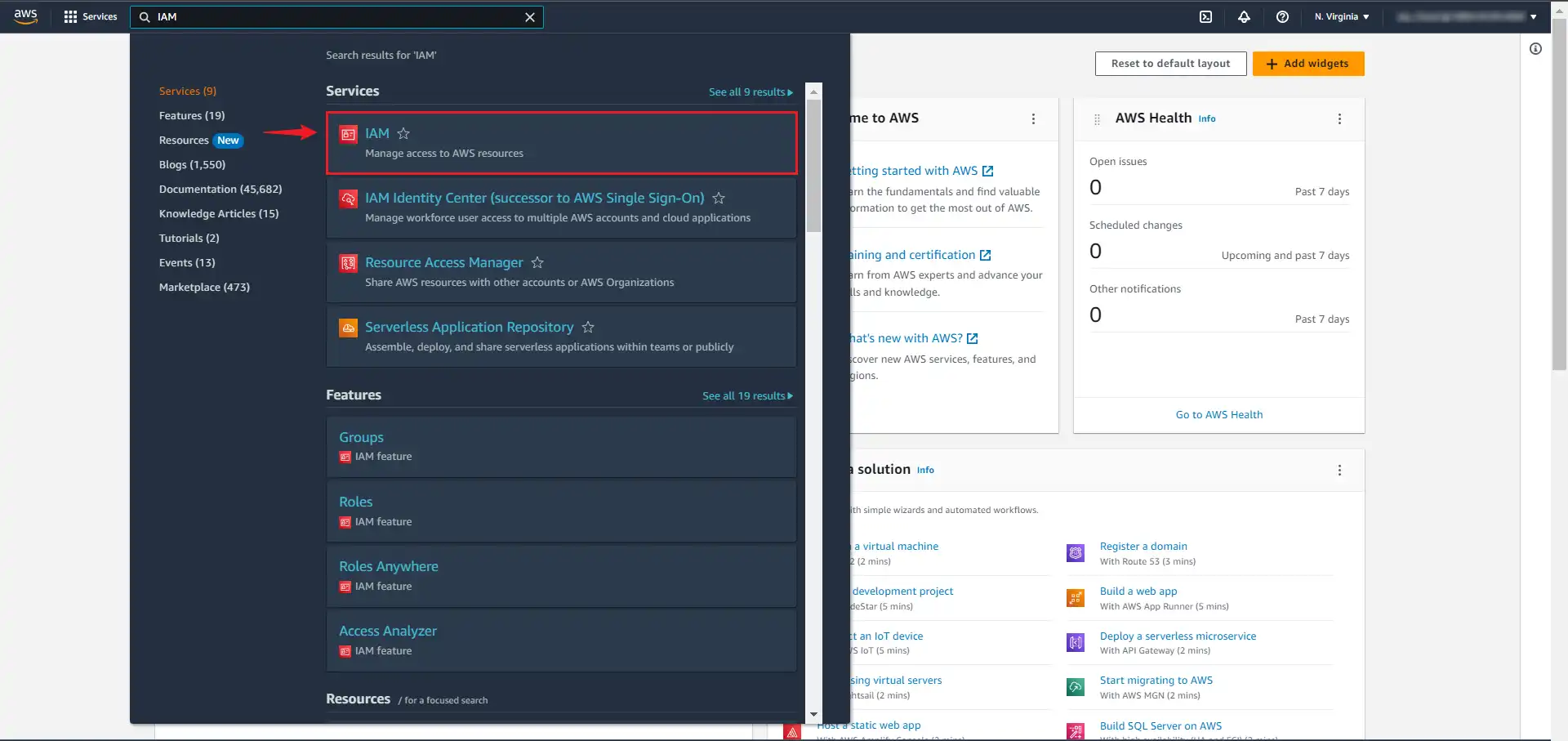The width and height of the screenshot is (1568, 741).
Task: Open Build a solution Info link
Action: (x=925, y=471)
